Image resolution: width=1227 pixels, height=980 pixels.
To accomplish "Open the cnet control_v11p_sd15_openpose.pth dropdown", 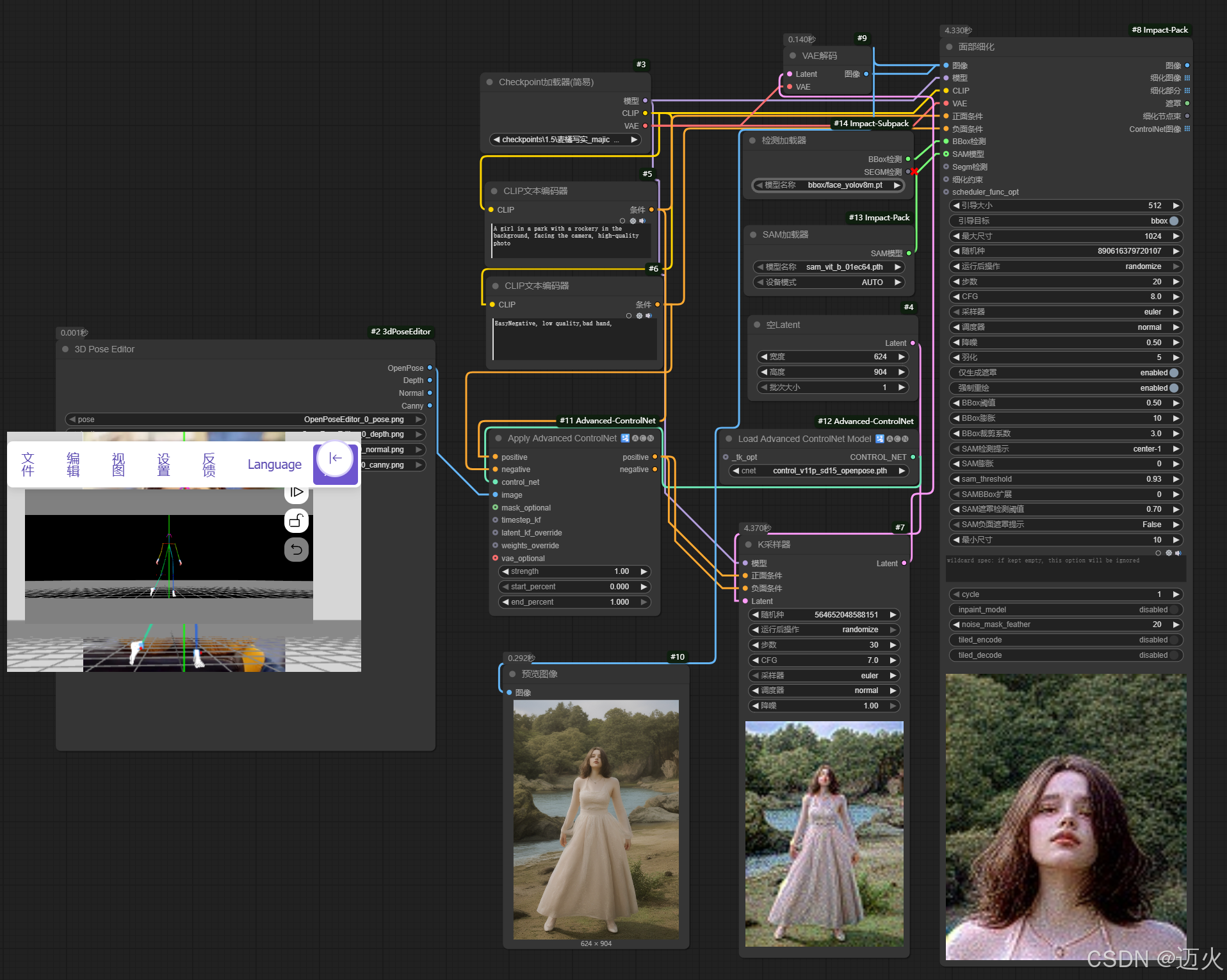I will pos(819,471).
